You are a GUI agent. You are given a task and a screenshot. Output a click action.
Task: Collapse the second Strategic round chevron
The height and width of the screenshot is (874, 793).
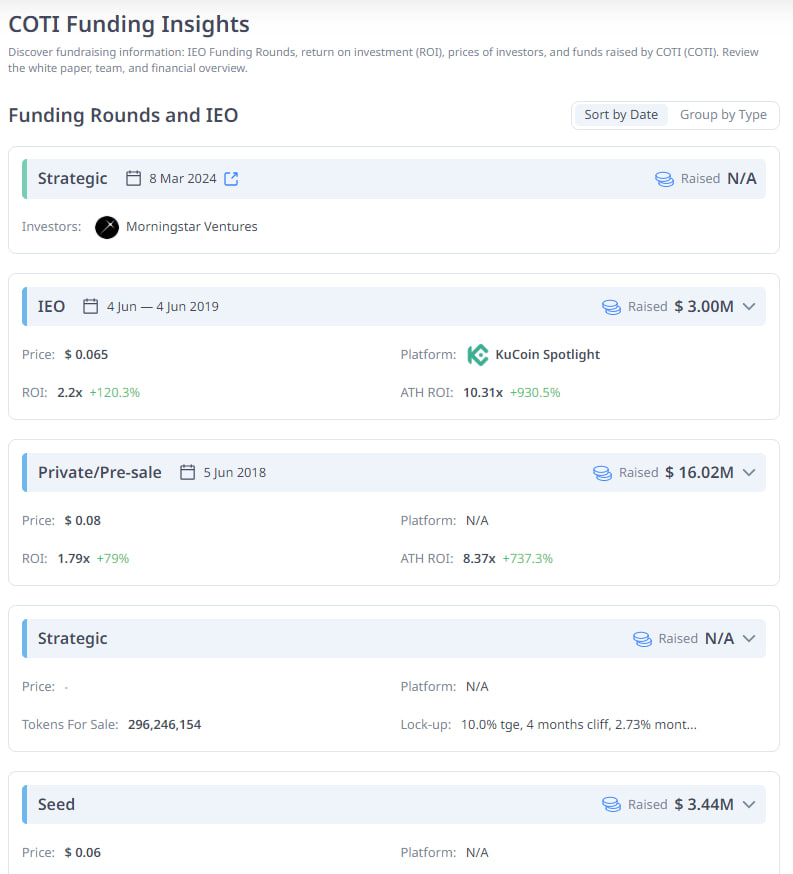click(x=749, y=639)
